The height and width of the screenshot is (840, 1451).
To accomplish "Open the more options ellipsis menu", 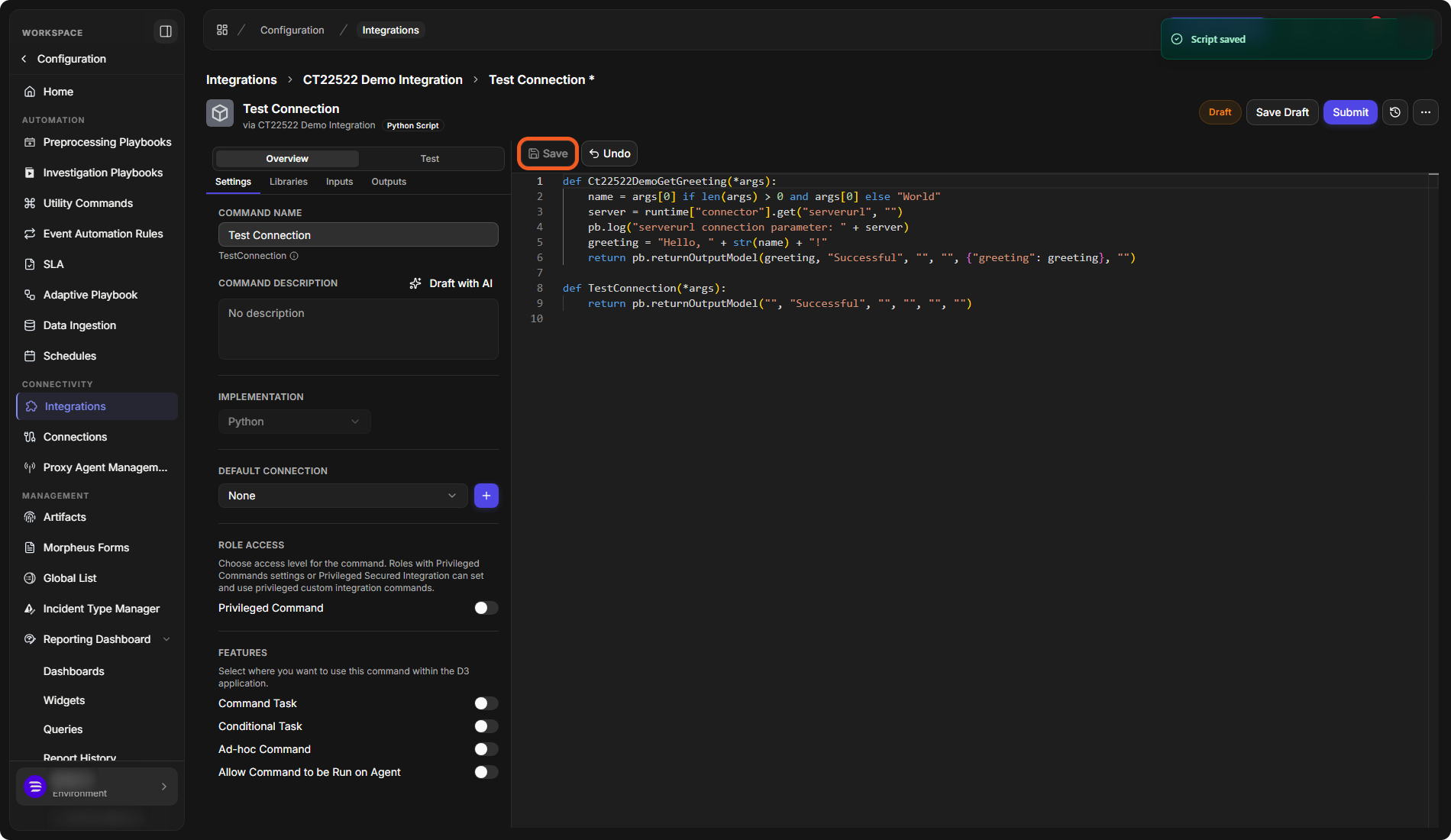I will [x=1426, y=112].
